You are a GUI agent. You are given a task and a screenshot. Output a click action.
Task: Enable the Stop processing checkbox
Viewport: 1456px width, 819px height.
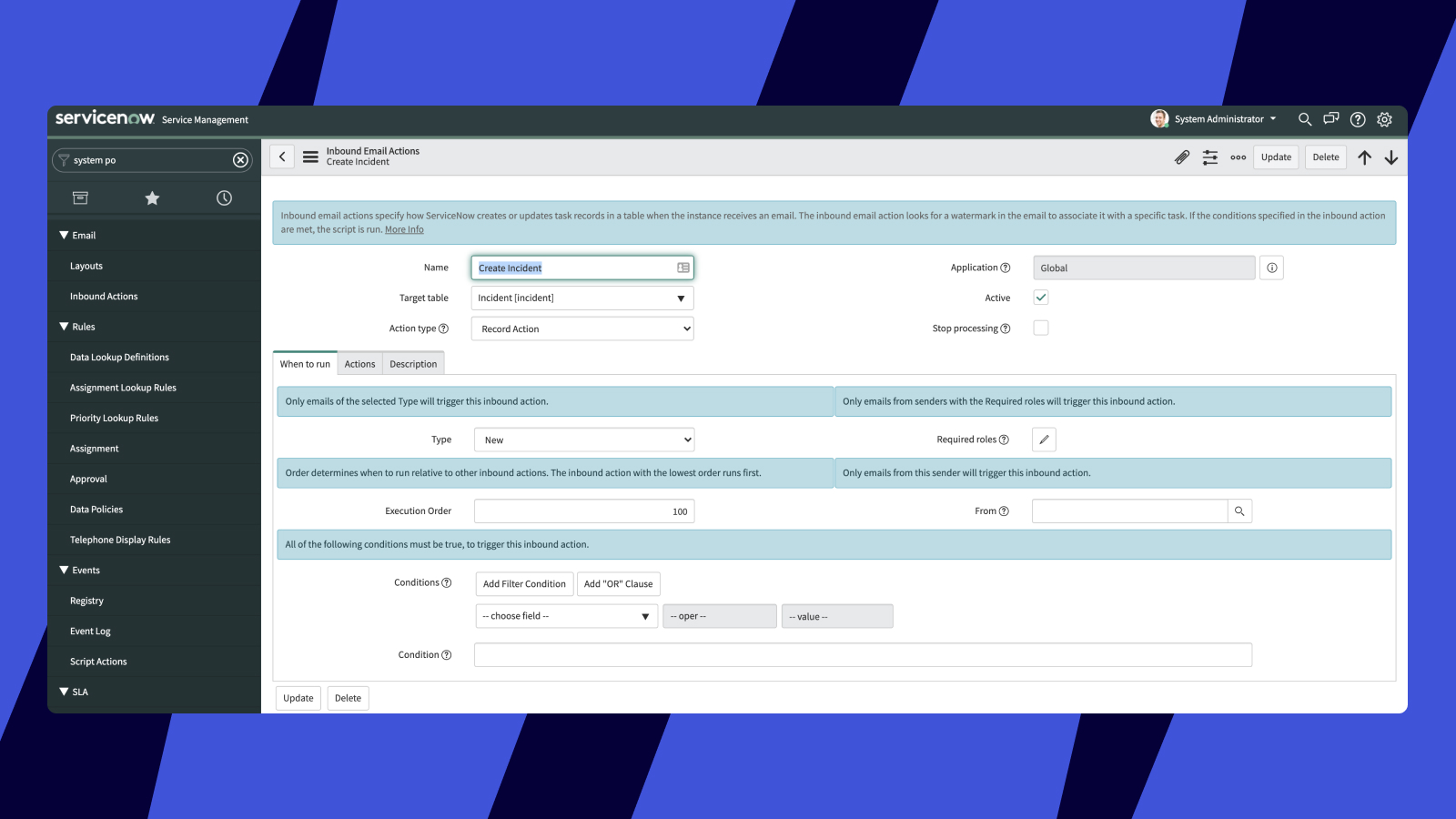(1040, 328)
